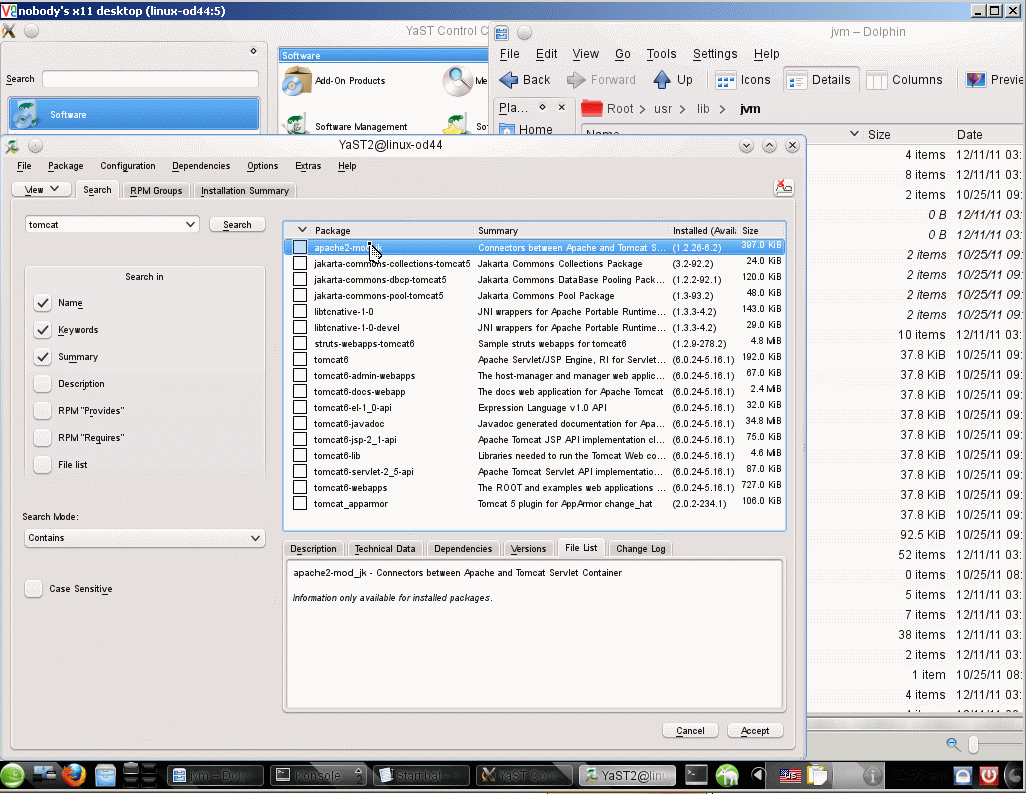Image resolution: width=1026 pixels, height=794 pixels.
Task: Click the Search button
Action: 237,225
